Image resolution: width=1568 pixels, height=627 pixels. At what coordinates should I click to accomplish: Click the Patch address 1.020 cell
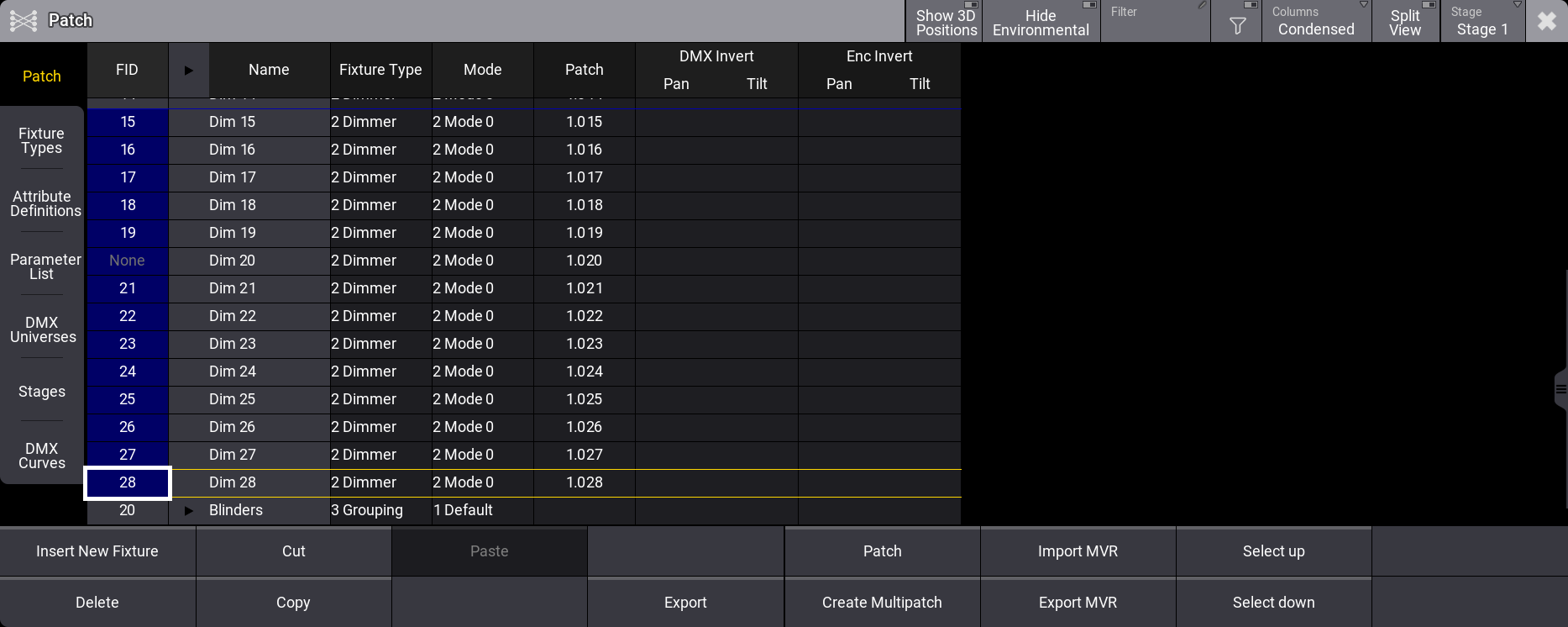coord(584,261)
